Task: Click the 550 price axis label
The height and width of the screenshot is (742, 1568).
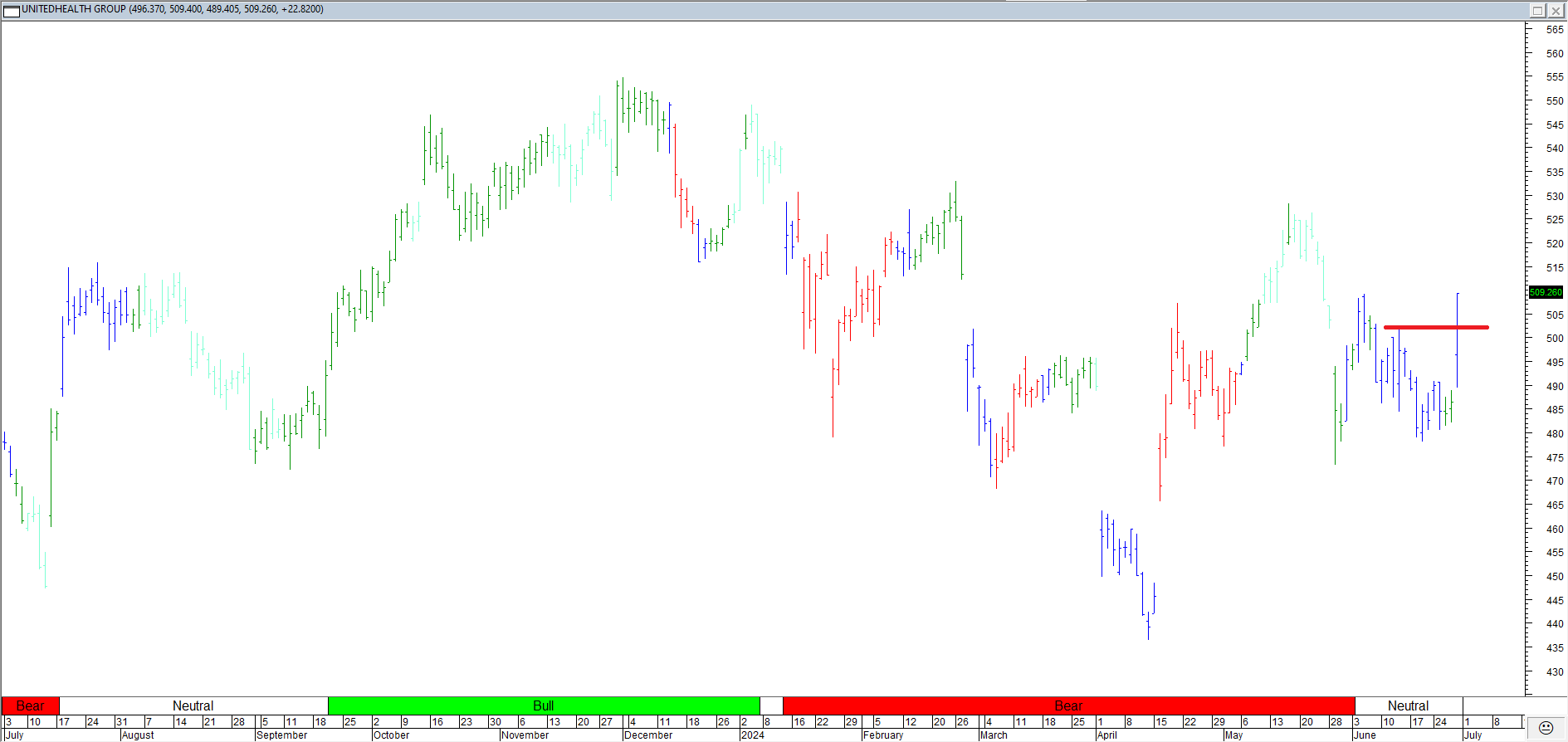Action: click(1555, 100)
